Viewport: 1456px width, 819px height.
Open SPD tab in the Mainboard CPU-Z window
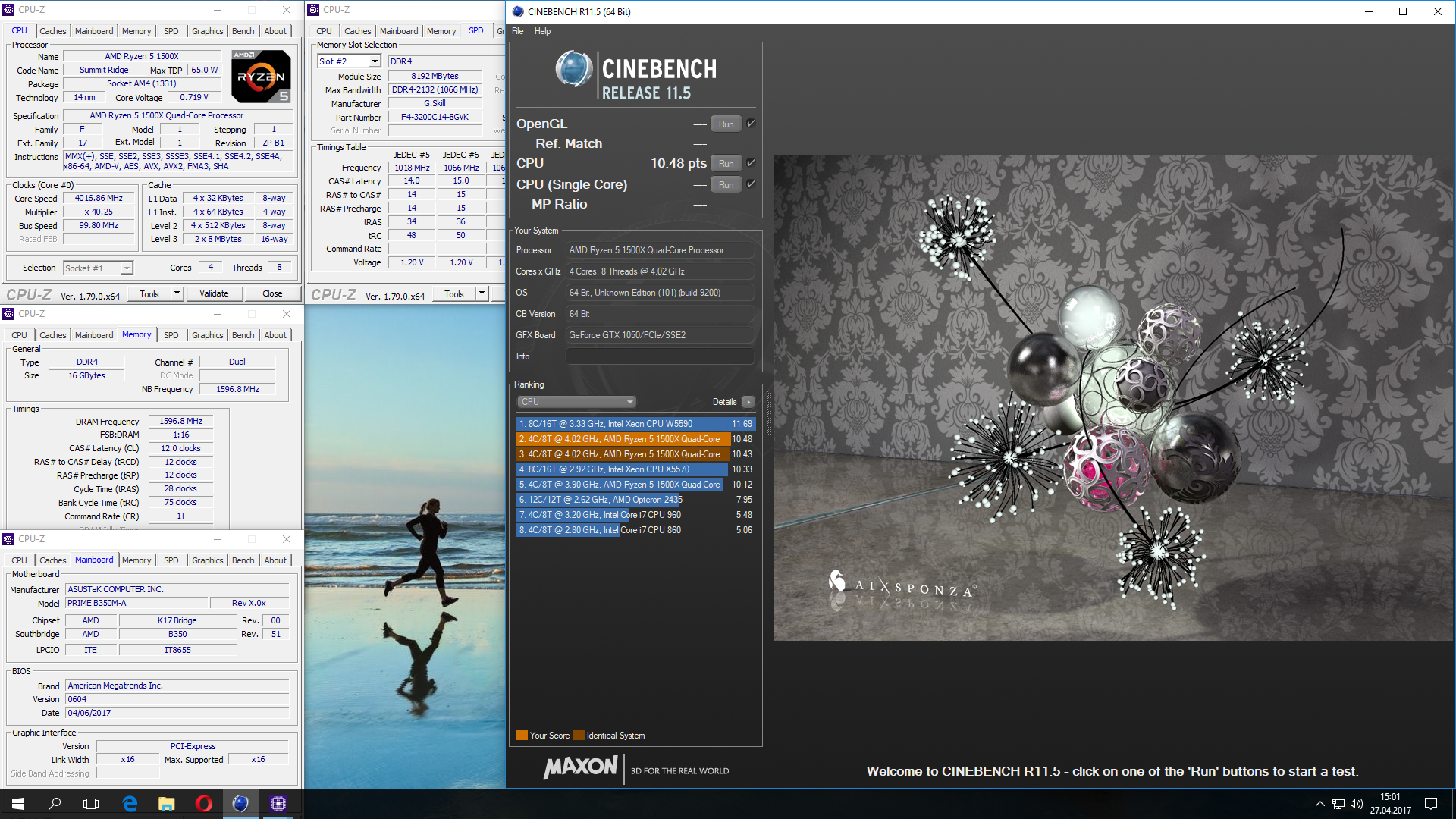tap(171, 560)
